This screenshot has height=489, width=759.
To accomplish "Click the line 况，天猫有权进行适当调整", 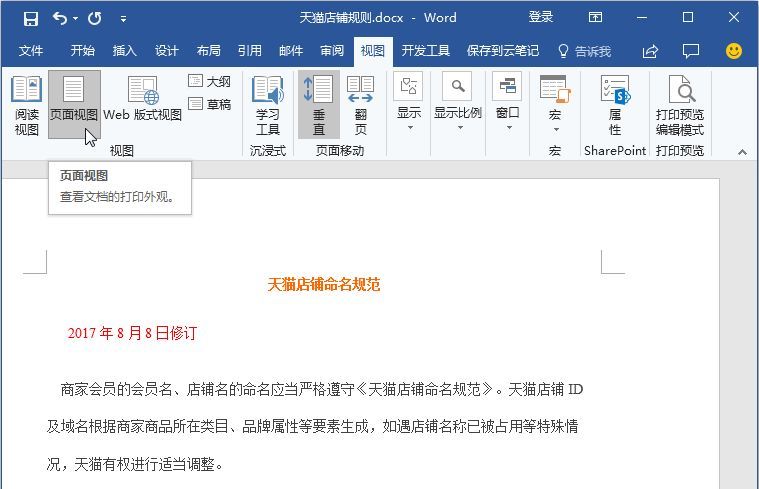I will click(x=136, y=464).
